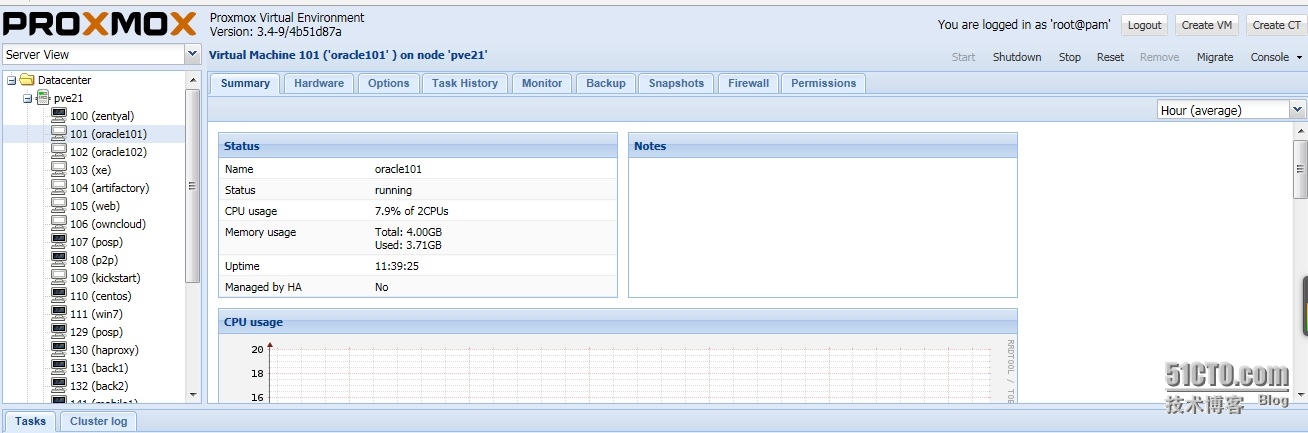The height and width of the screenshot is (433, 1308).
Task: Open the Snapshots tab
Action: pyautogui.click(x=676, y=83)
